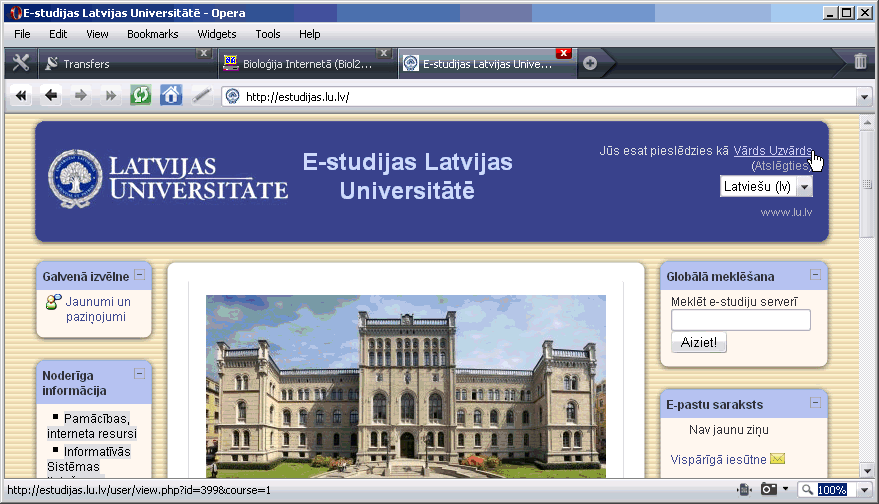
Task: Open the View menu
Action: pyautogui.click(x=97, y=34)
